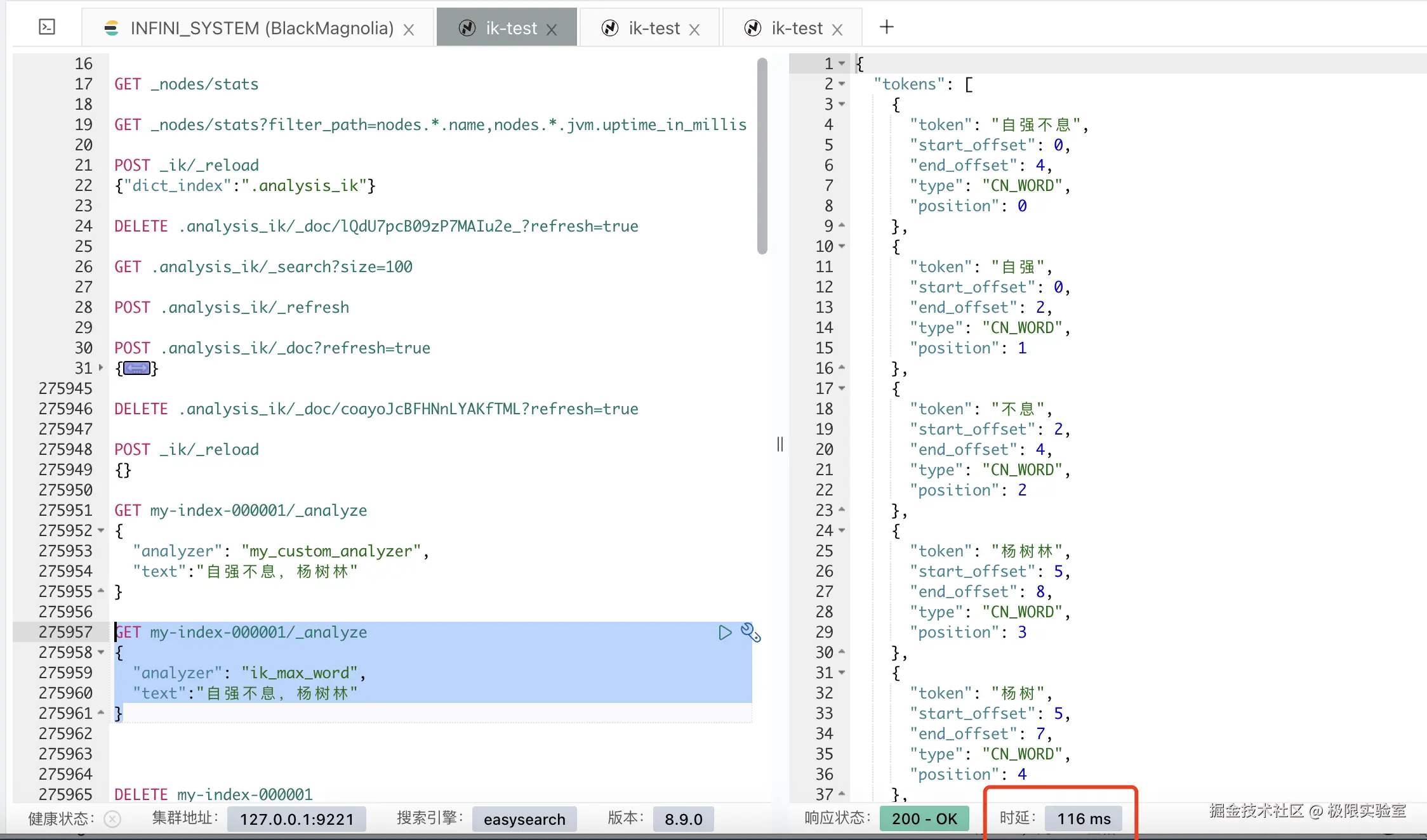Fold the root object on response line 1
1427x840 pixels.
(x=842, y=63)
